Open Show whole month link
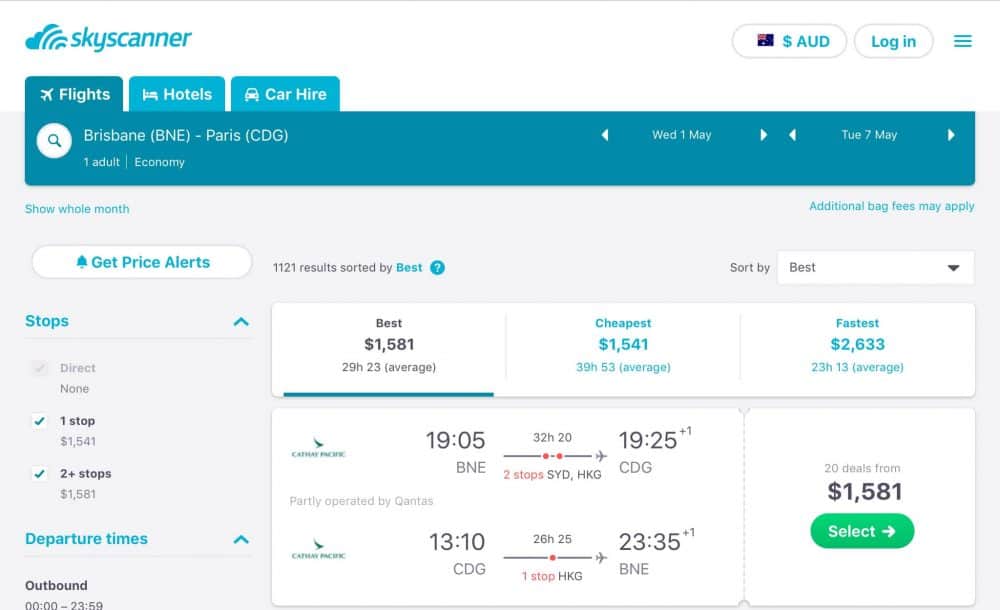Viewport: 1000px width, 610px height. (x=77, y=209)
